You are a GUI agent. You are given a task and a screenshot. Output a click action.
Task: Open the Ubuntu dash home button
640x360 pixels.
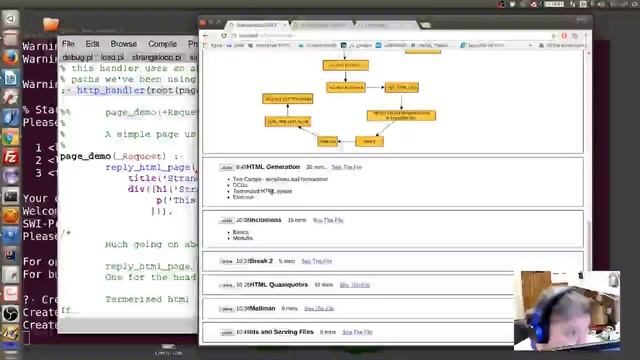[x=10, y=19]
